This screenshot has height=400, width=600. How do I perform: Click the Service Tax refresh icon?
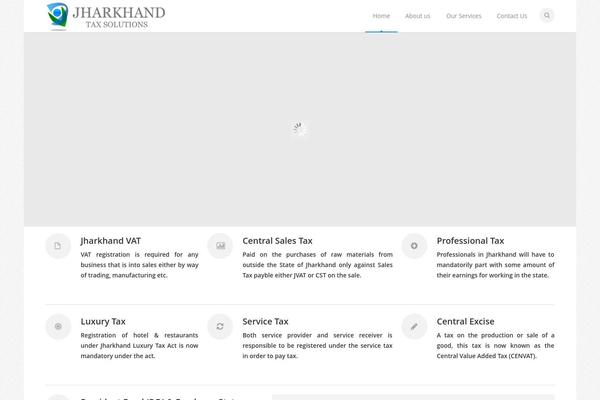220,327
